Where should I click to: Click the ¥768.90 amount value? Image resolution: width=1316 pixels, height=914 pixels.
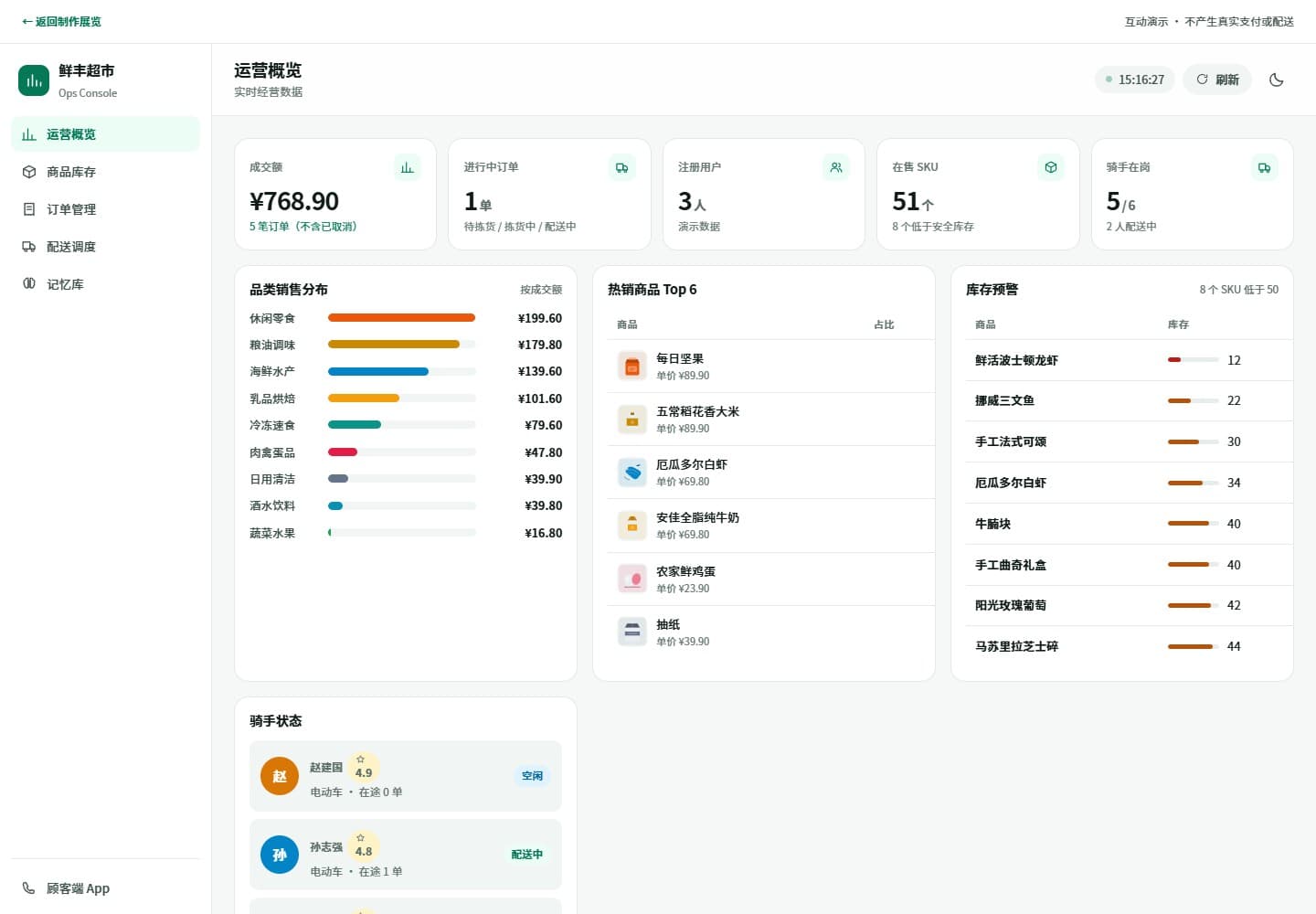294,201
